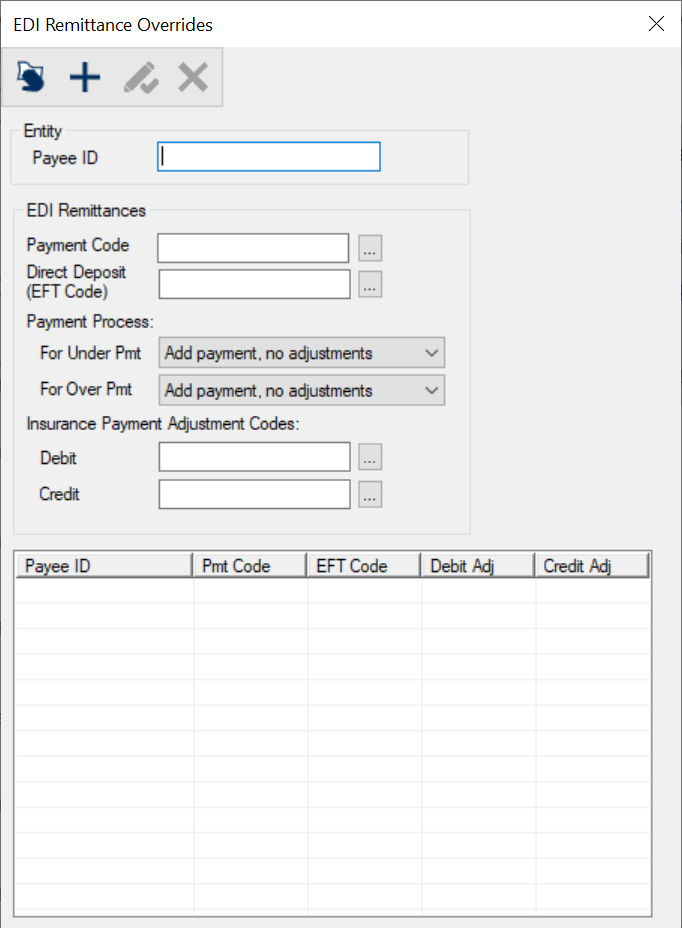Image resolution: width=682 pixels, height=928 pixels.
Task: Browse Debit adjustment codes via ellipsis
Action: [370, 458]
